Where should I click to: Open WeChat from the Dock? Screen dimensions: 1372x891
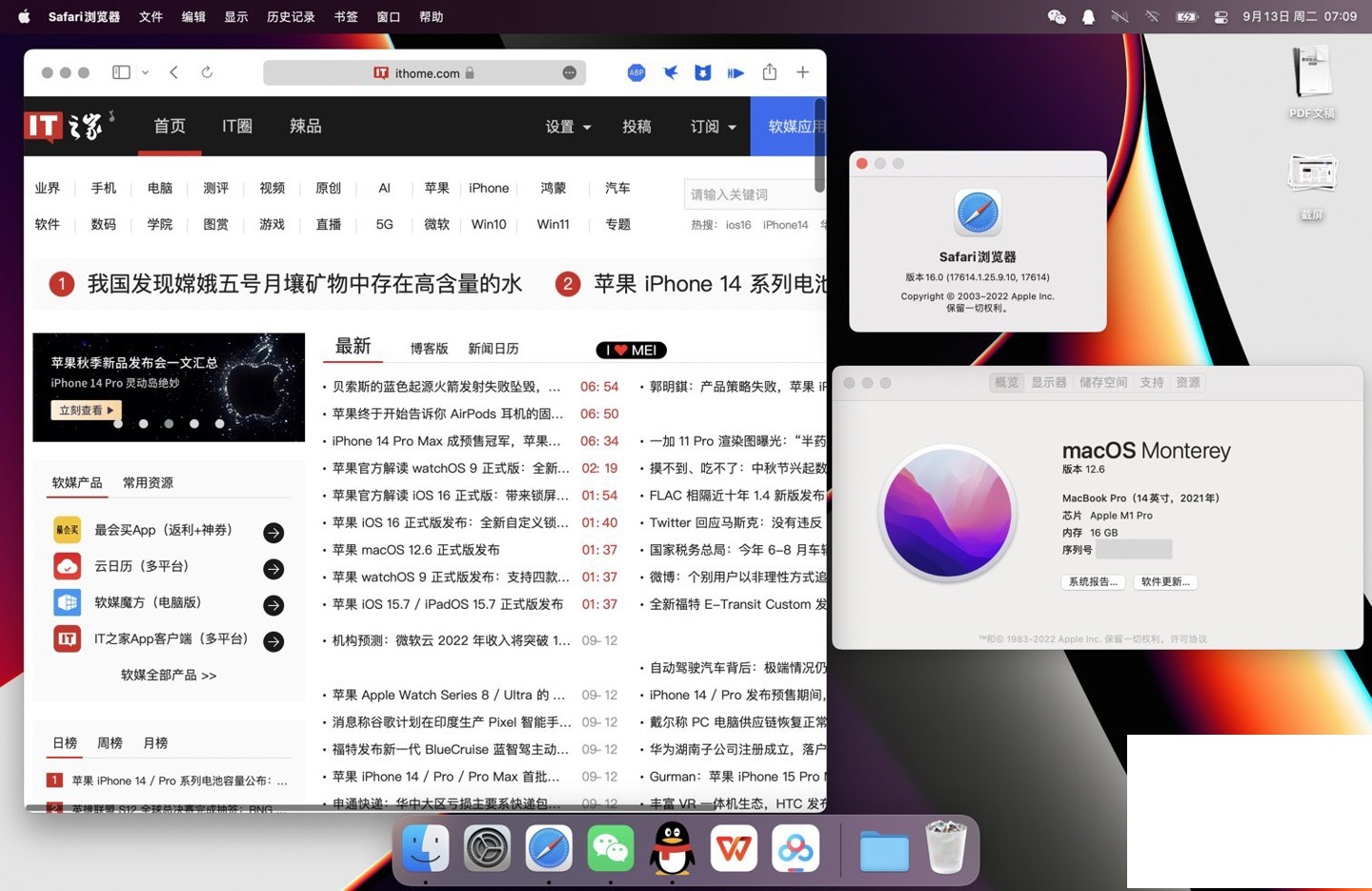tap(611, 847)
